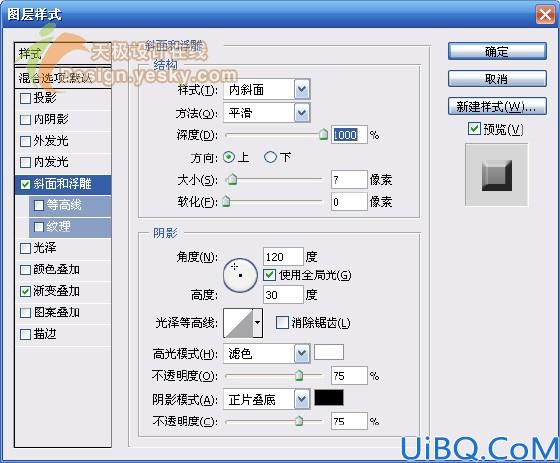The image size is (560, 463).
Task: Click the 大小 value field showing 7
Action: coord(349,179)
